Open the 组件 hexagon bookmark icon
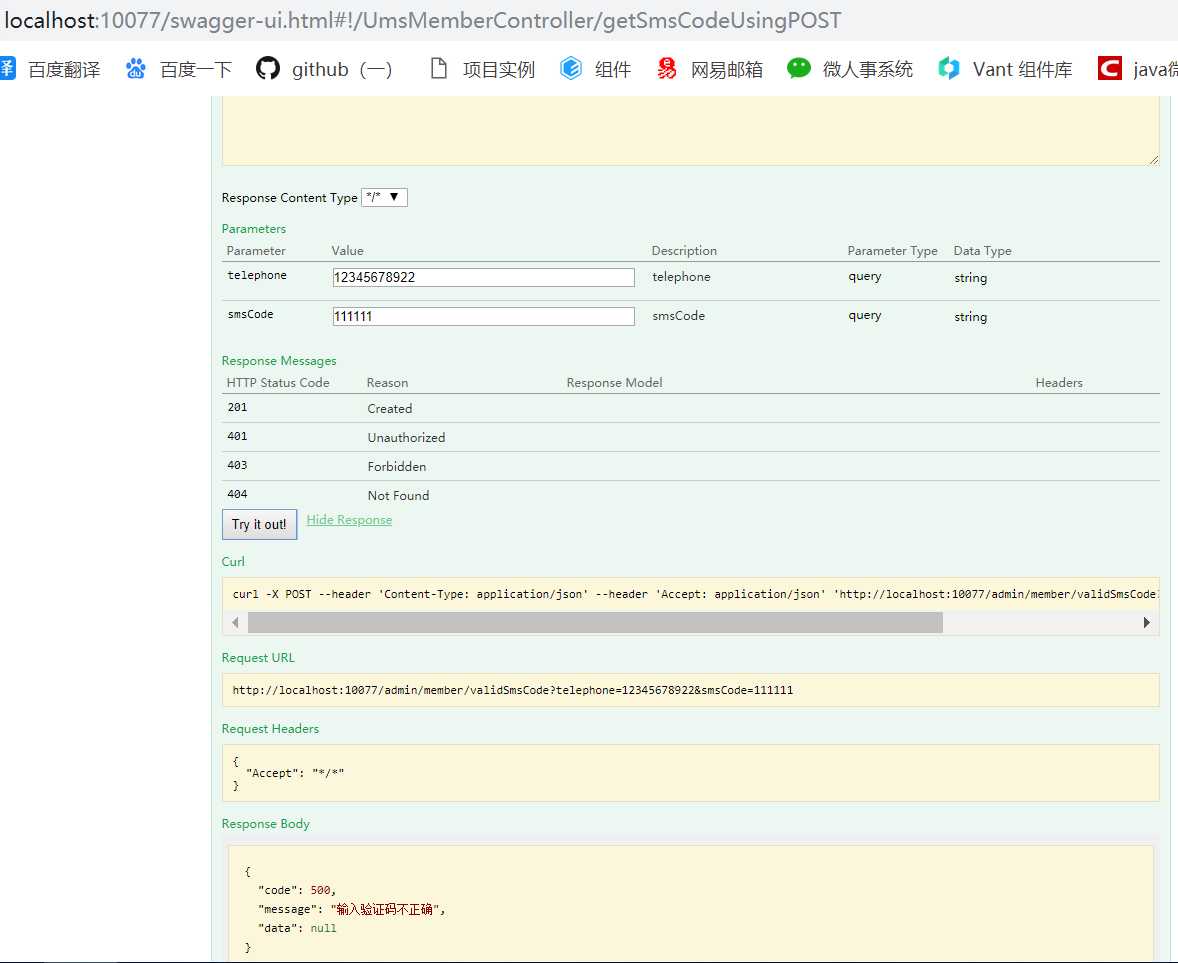 (x=571, y=68)
